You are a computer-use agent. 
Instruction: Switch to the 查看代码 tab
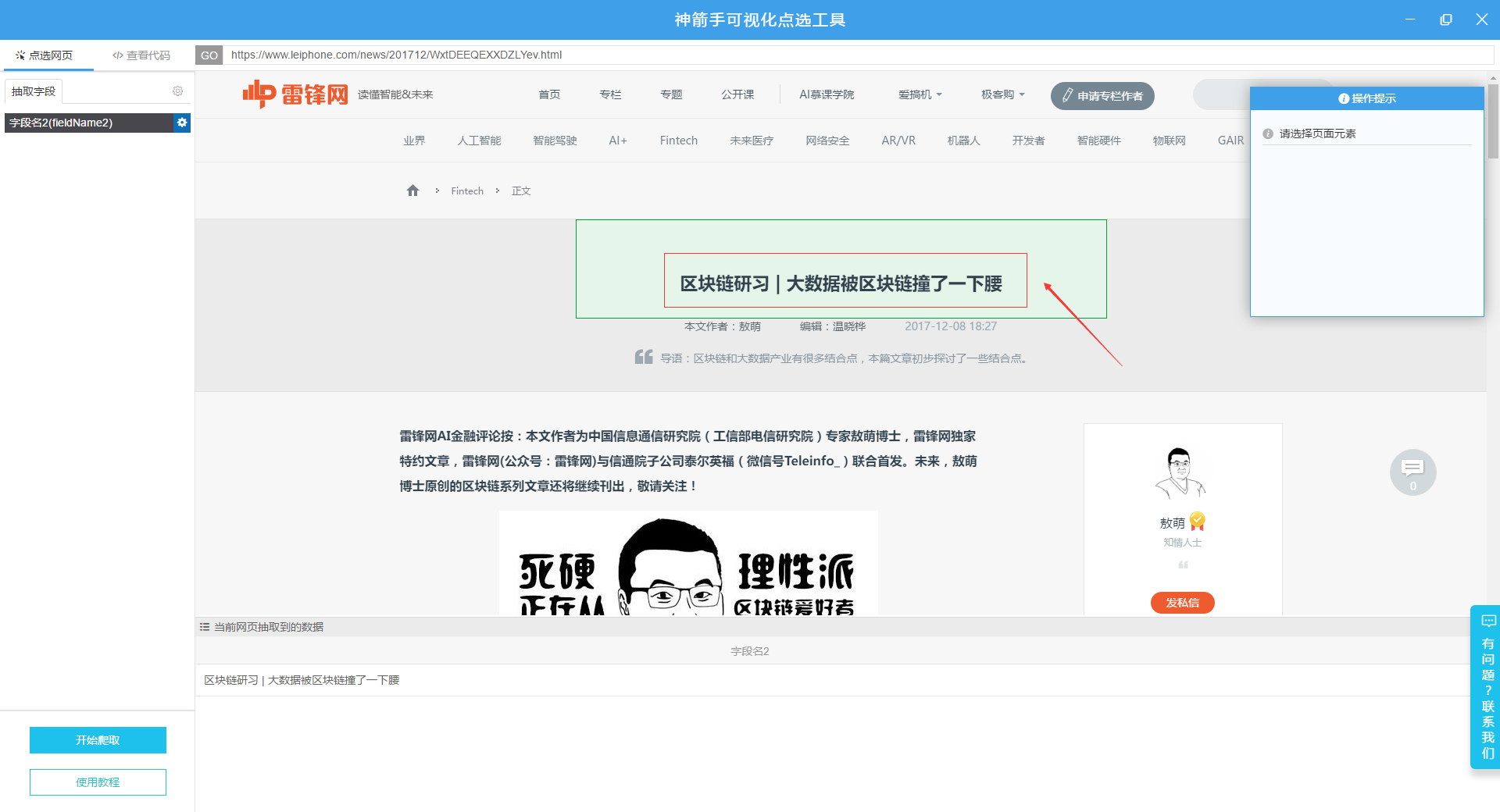tap(141, 55)
